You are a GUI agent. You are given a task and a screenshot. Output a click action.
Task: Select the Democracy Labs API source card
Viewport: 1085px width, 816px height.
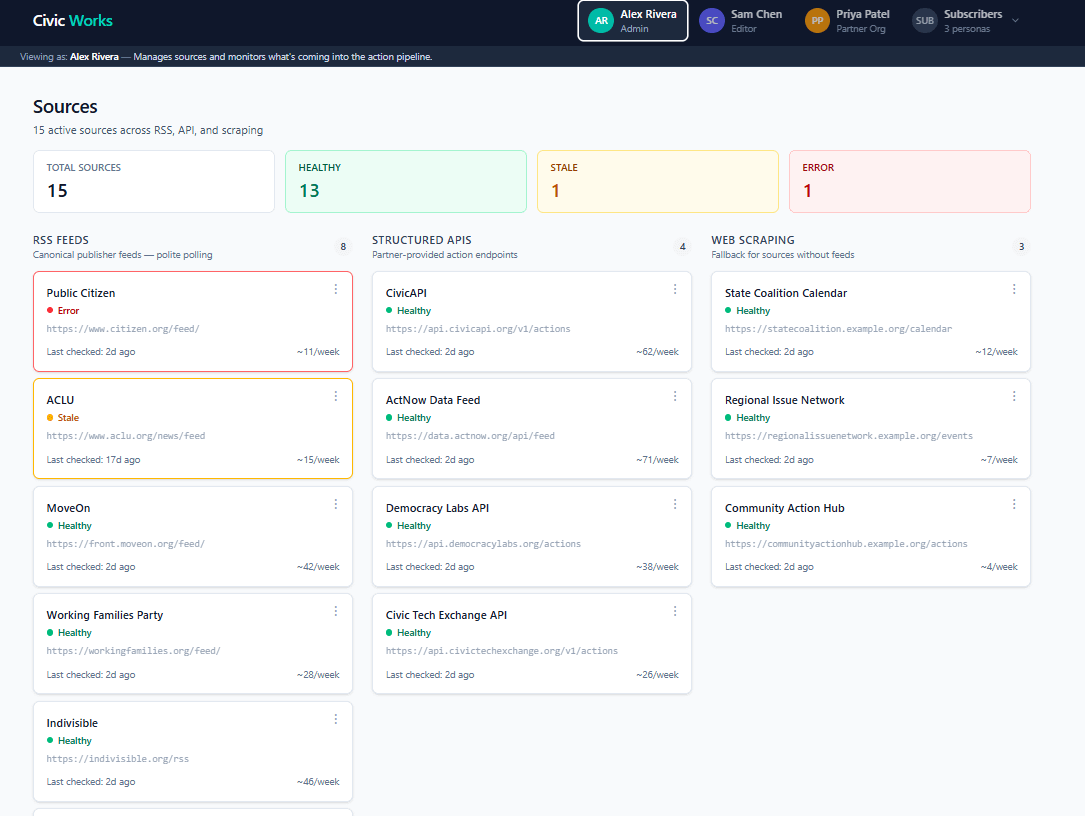tap(531, 536)
